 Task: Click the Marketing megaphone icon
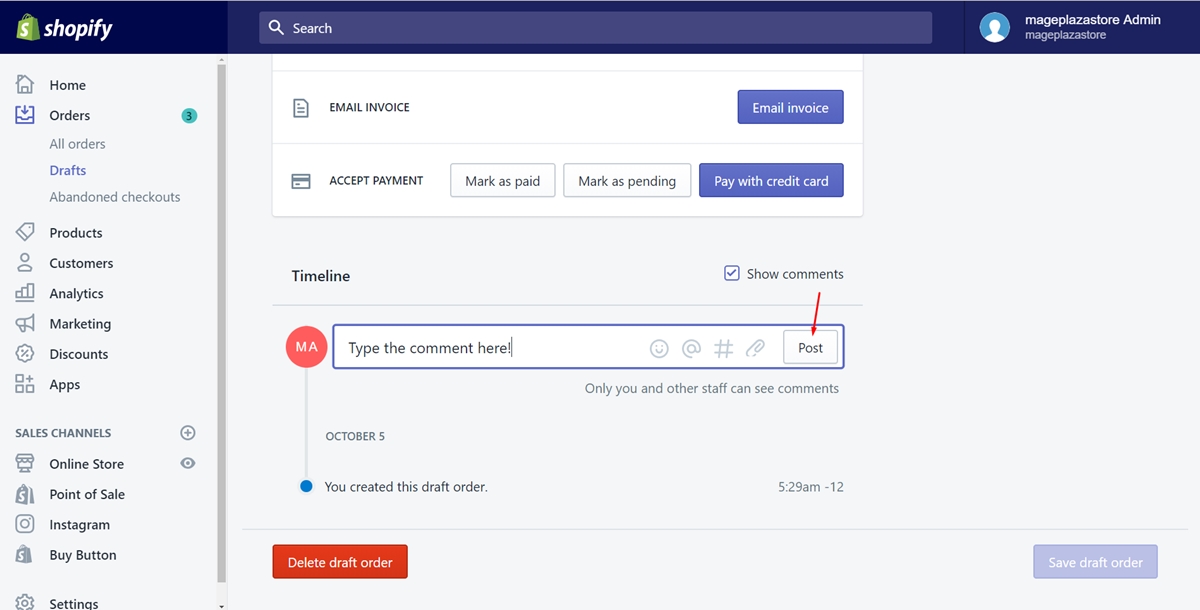click(25, 323)
